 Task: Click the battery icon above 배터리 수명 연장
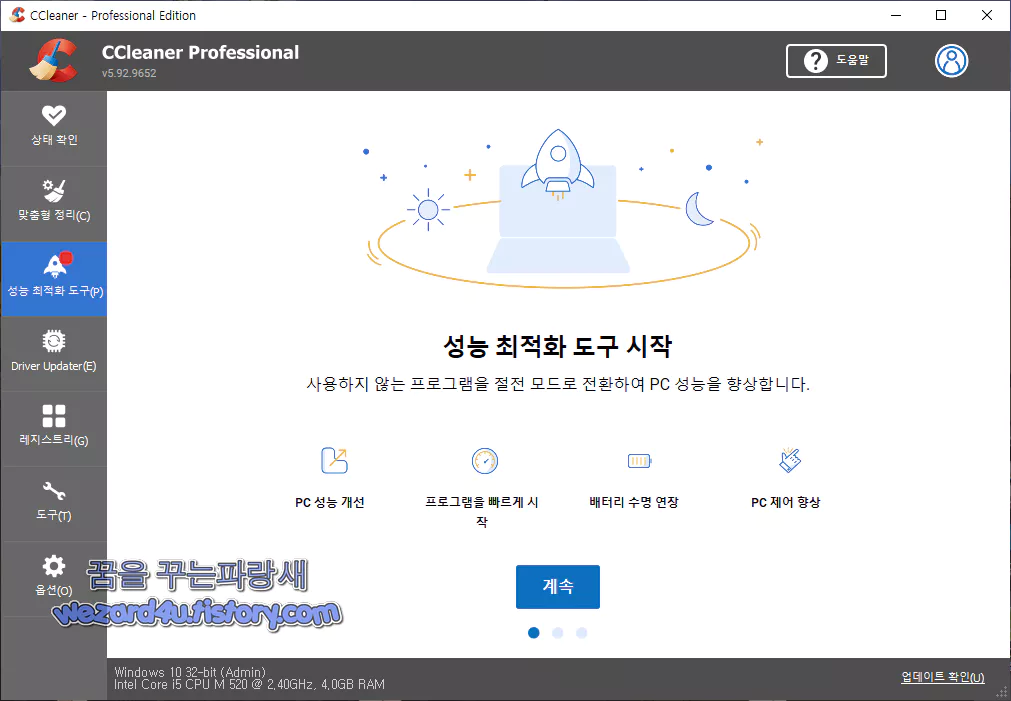(640, 460)
